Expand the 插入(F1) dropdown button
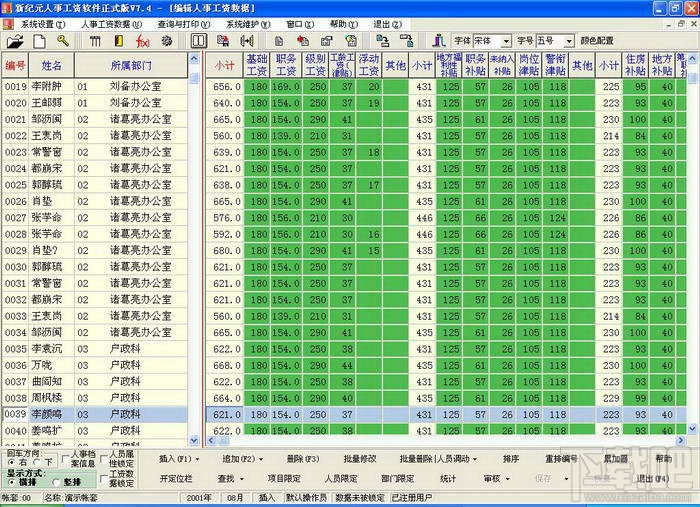Viewport: 700px width, 507px height. pos(197,459)
